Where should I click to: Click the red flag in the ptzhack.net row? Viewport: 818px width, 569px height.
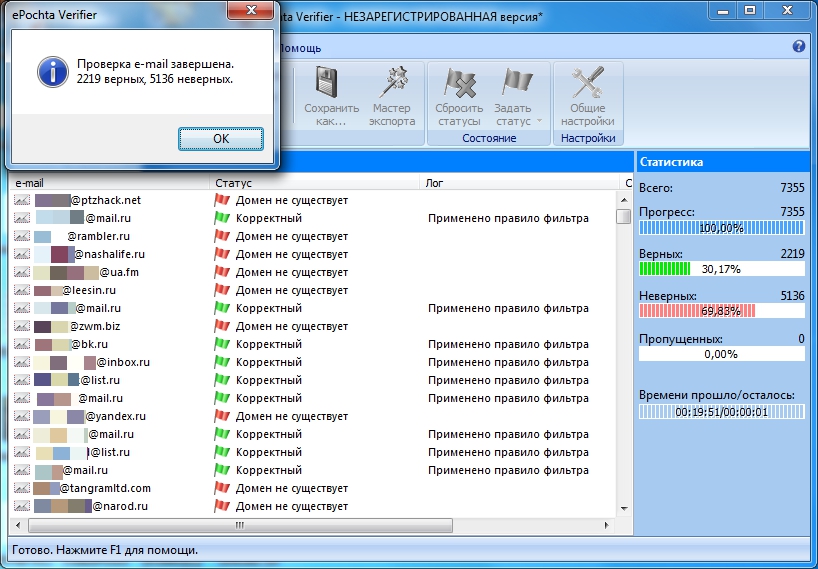(222, 200)
